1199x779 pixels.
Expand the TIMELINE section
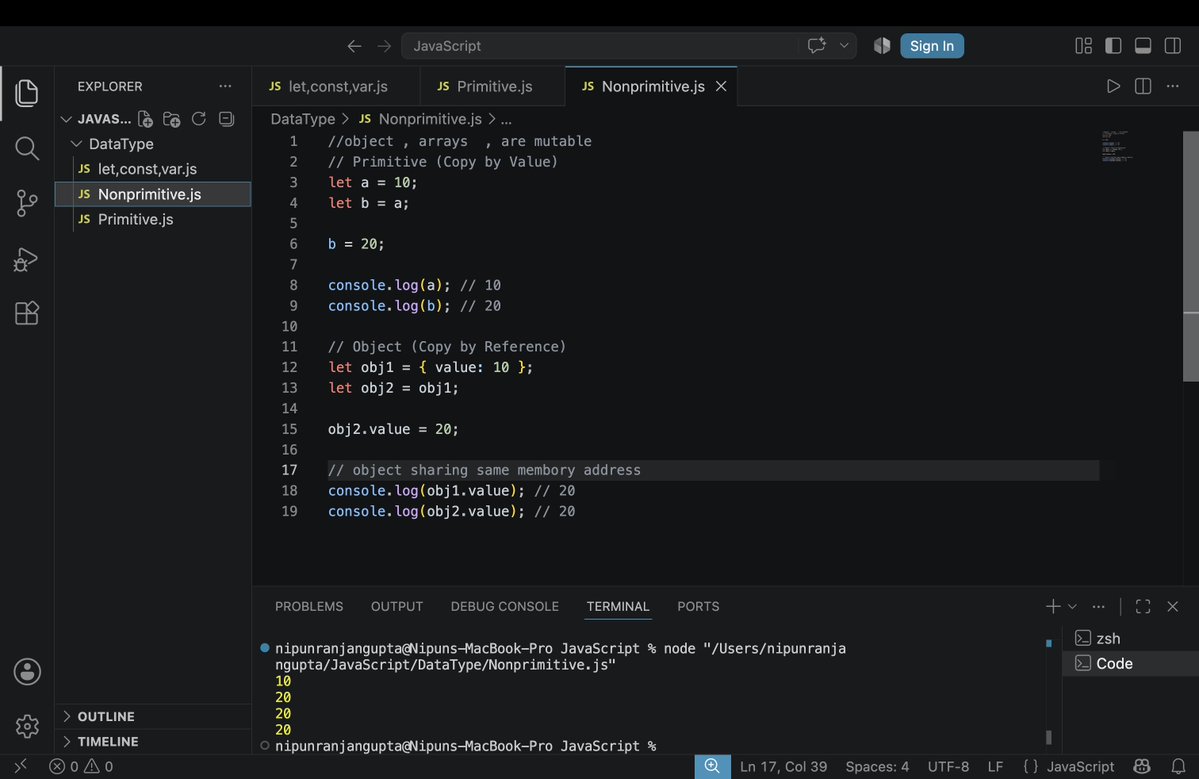pyautogui.click(x=153, y=742)
